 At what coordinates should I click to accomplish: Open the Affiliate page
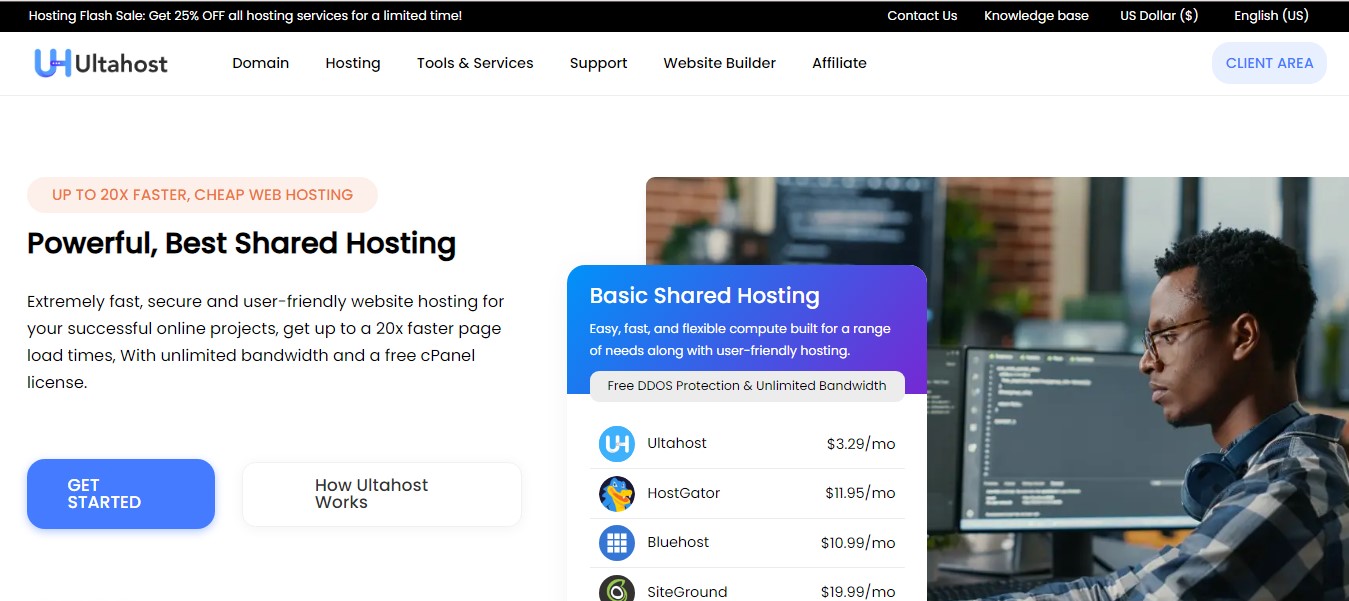coord(839,63)
